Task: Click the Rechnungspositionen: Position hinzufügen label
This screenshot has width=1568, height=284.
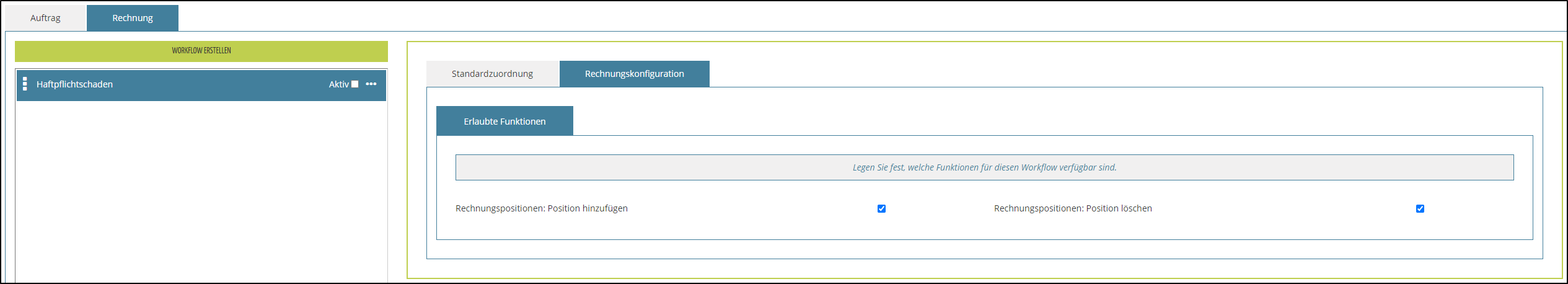Action: point(541,208)
